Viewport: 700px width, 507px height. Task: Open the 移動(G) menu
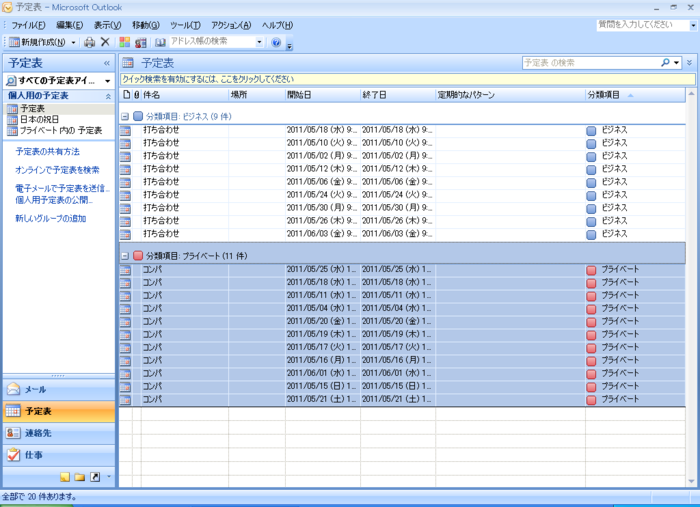(x=146, y=25)
